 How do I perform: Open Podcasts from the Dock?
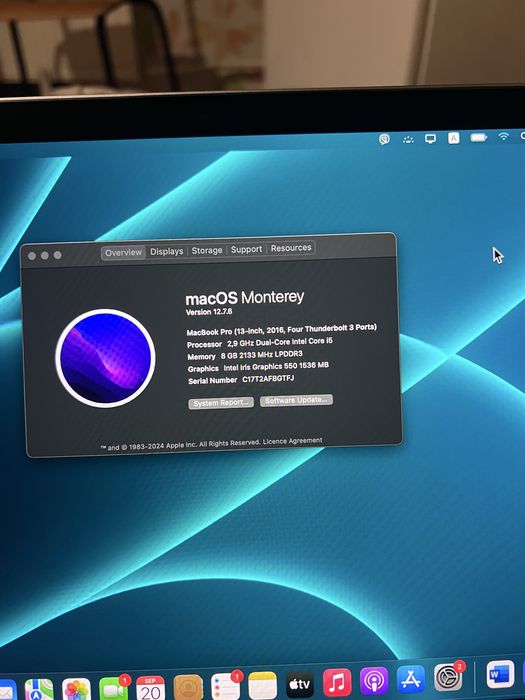point(374,681)
